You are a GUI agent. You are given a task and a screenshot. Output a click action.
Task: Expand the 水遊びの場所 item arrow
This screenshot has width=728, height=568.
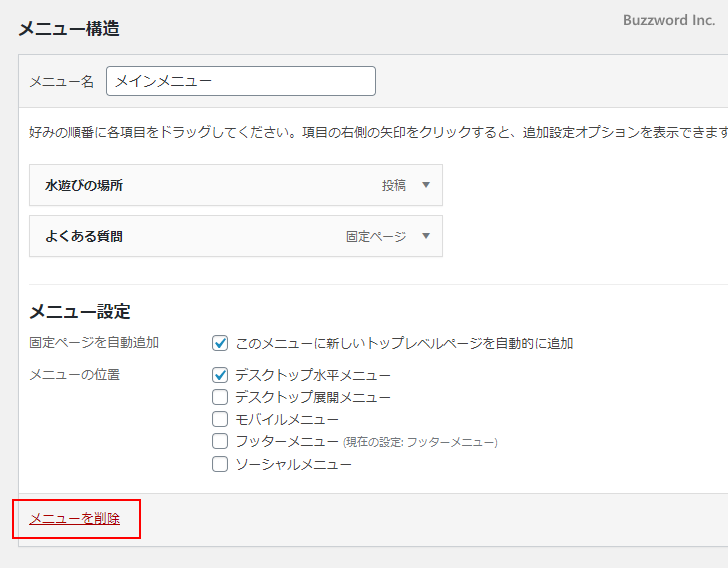coord(425,185)
